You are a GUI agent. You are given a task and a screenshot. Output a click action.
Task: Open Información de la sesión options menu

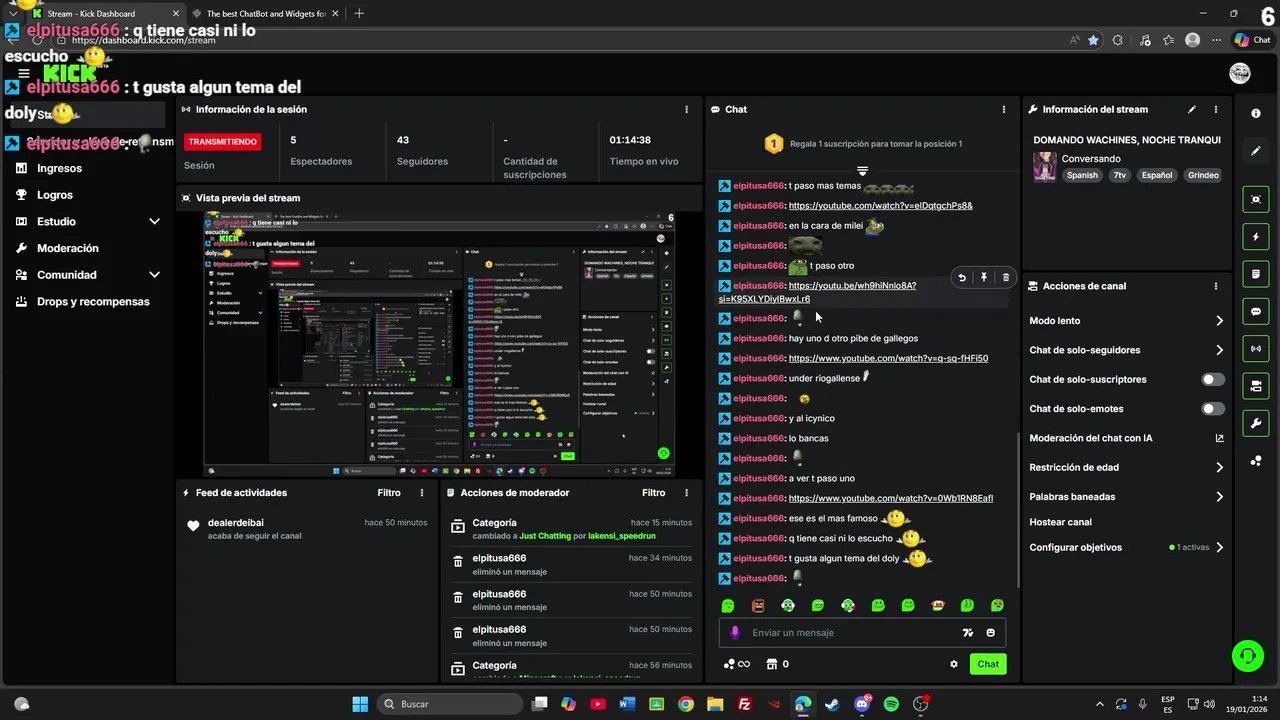686,109
